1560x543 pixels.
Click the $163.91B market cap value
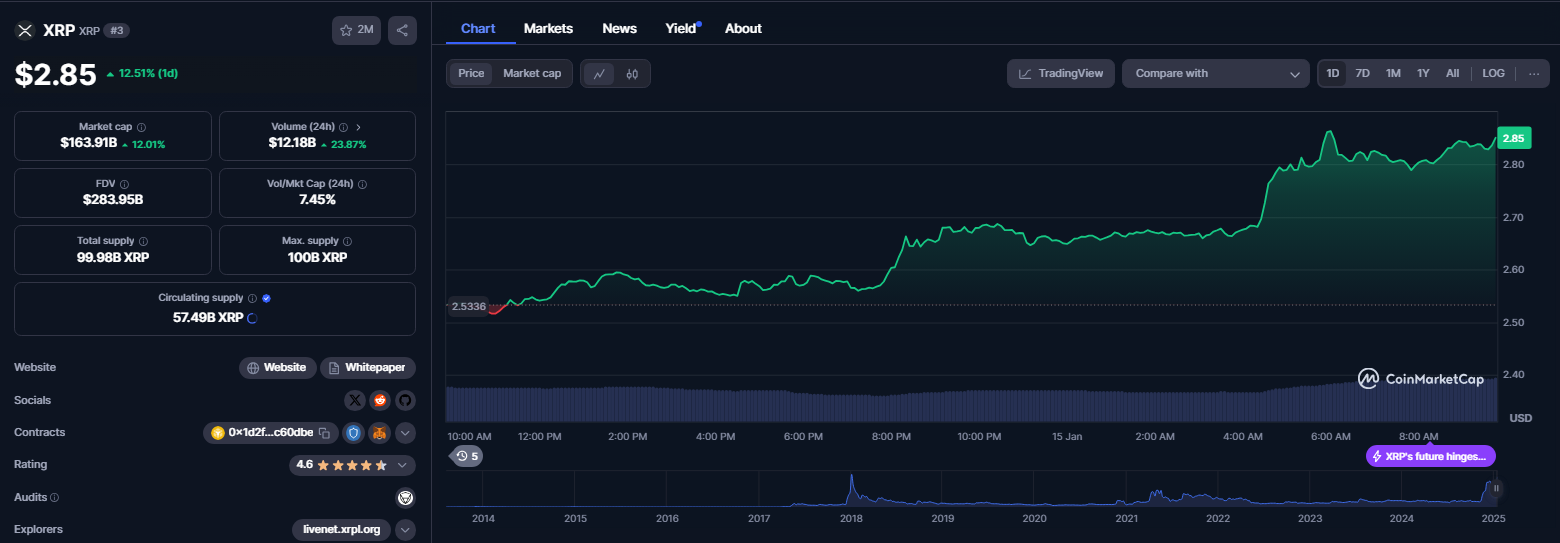pos(88,143)
